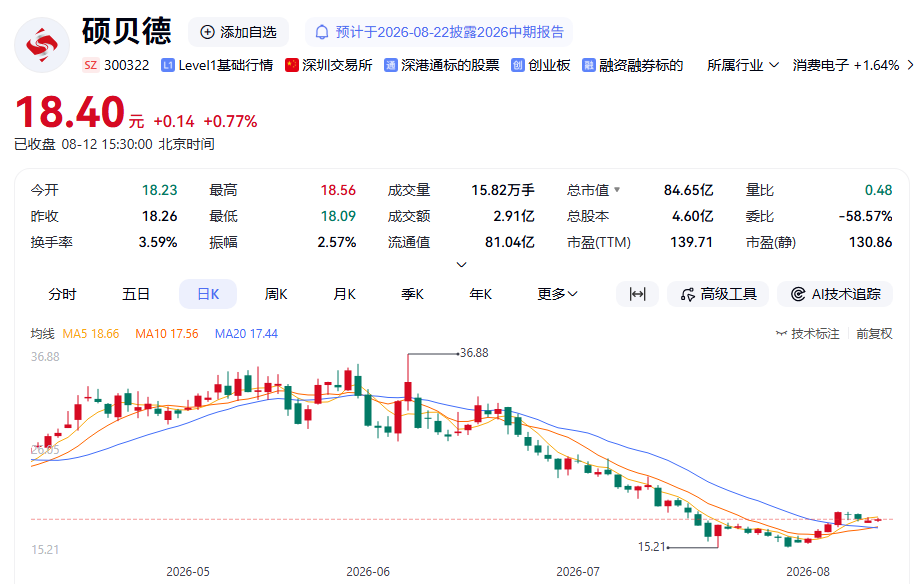Viewport: 918px width, 584px height.
Task: Click the 36.88 high price marker on chart
Action: point(474,353)
